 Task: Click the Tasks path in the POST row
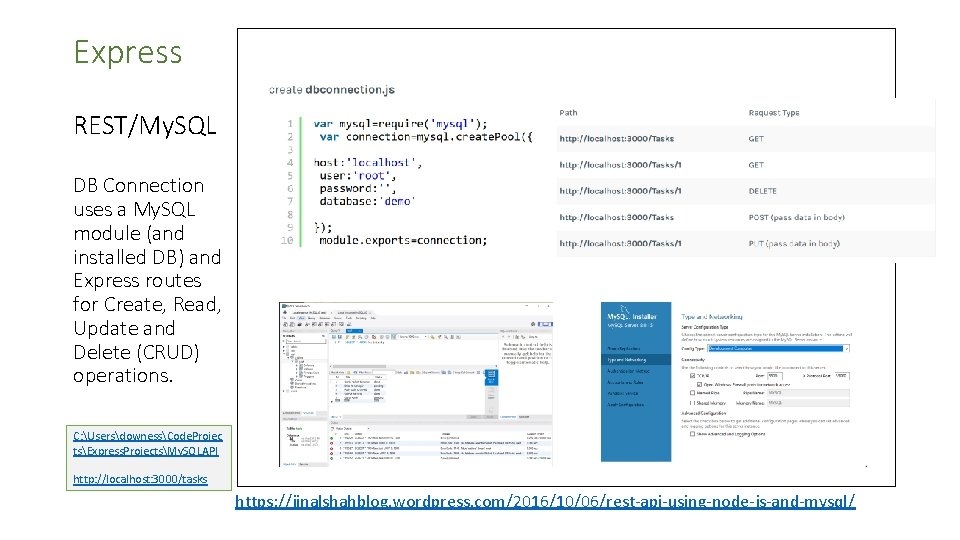[617, 217]
